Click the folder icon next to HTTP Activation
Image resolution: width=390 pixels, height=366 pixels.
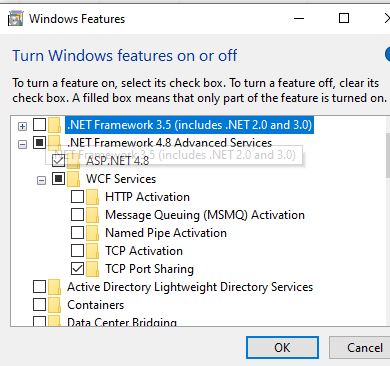click(x=93, y=197)
